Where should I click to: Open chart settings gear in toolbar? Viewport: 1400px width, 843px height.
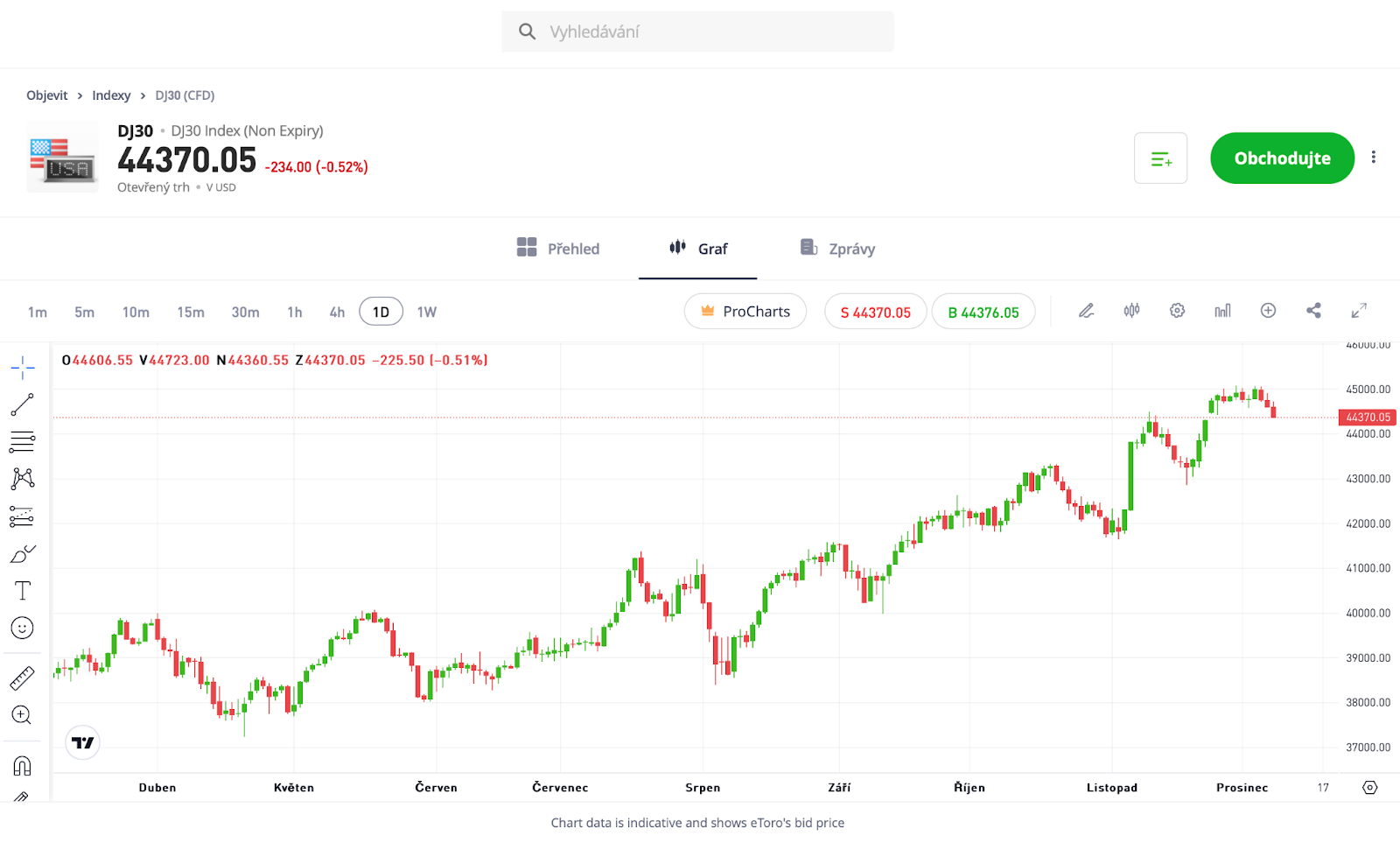tap(1178, 311)
